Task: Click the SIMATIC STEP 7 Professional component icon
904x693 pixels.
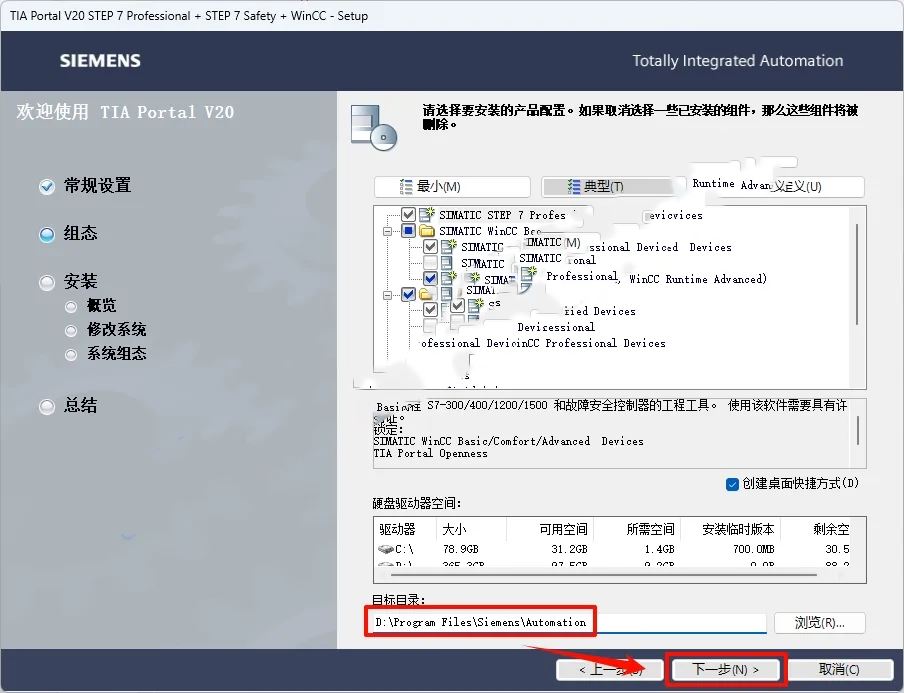Action: (428, 214)
